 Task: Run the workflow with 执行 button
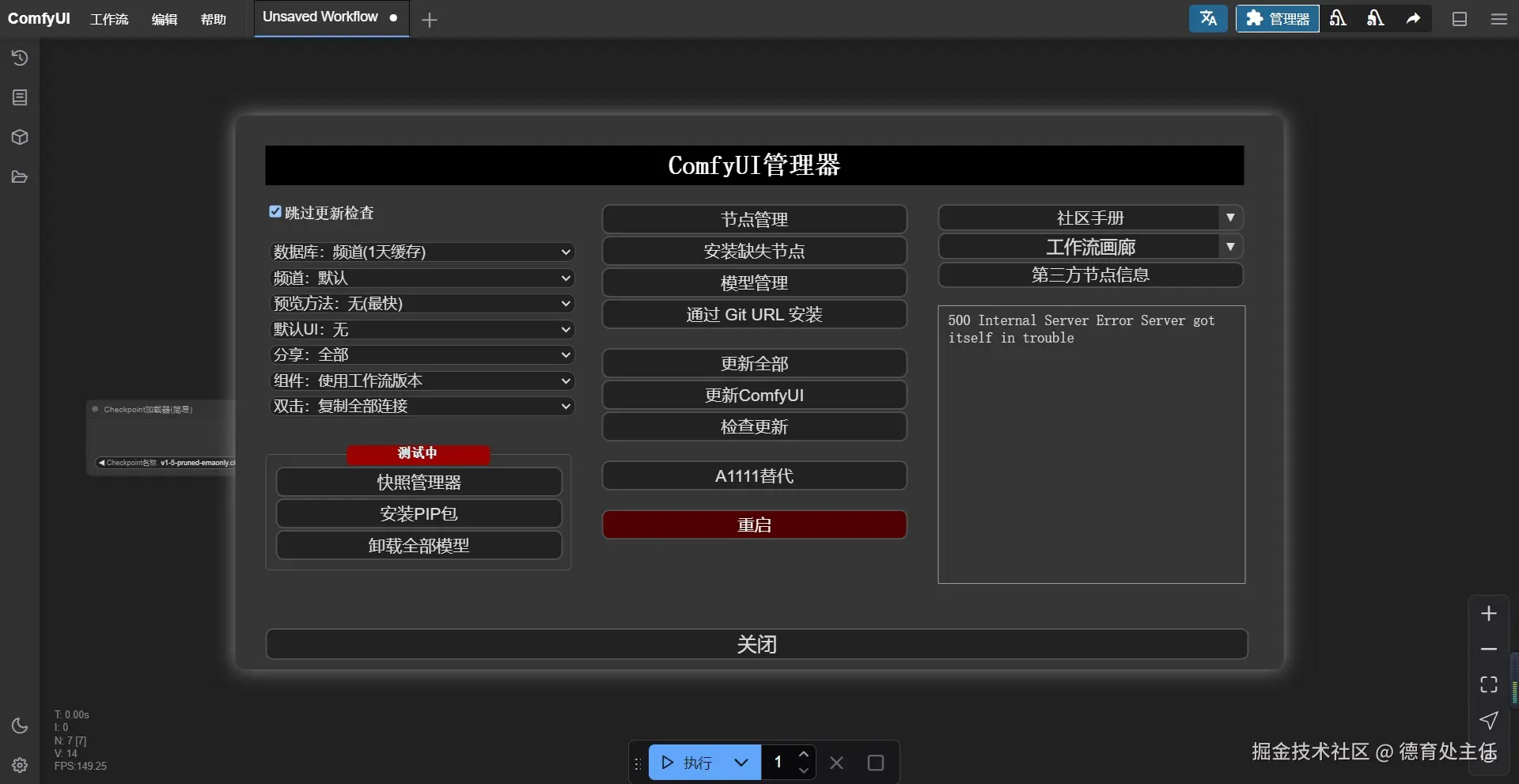coord(688,763)
